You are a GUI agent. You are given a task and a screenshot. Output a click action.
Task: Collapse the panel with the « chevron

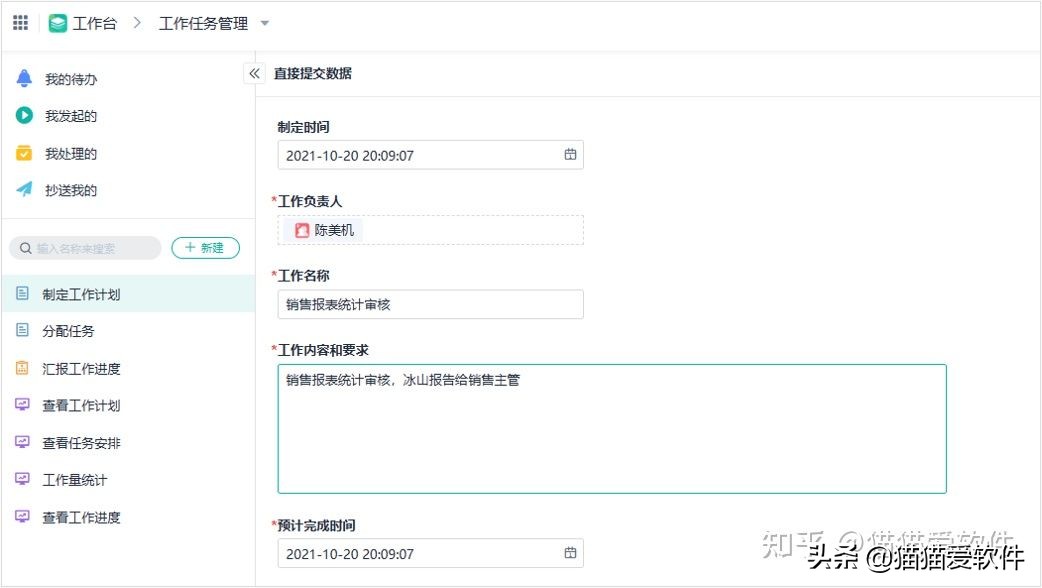pos(255,73)
